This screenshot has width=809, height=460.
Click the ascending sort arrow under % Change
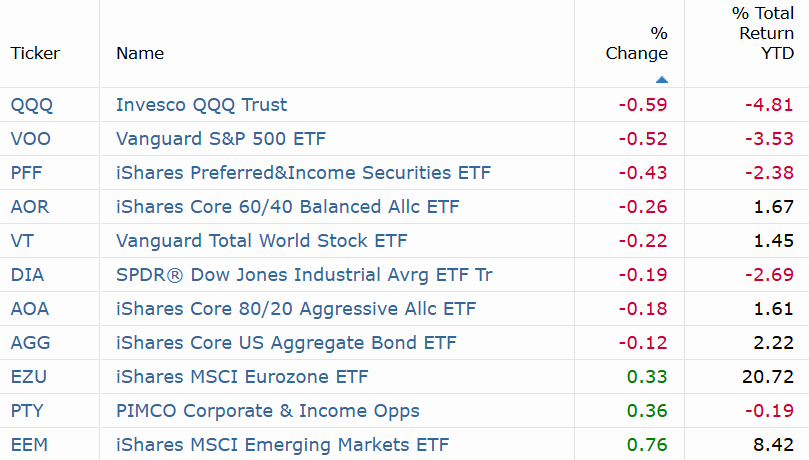point(661,79)
